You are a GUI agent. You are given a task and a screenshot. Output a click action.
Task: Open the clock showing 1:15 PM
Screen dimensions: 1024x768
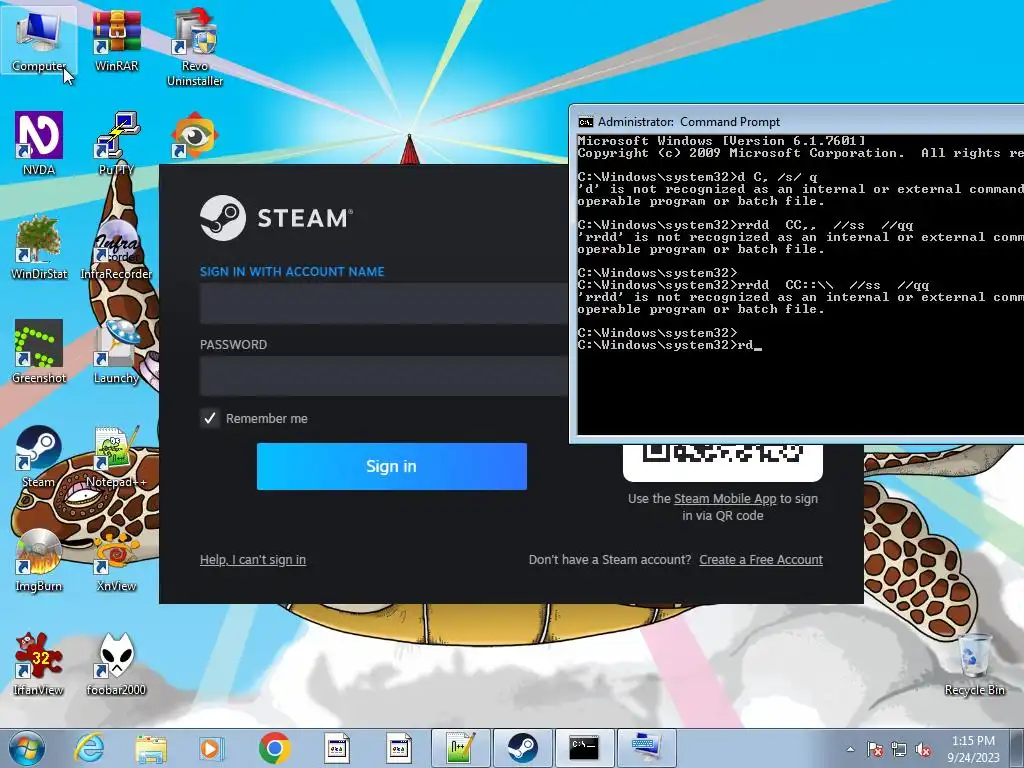point(973,749)
